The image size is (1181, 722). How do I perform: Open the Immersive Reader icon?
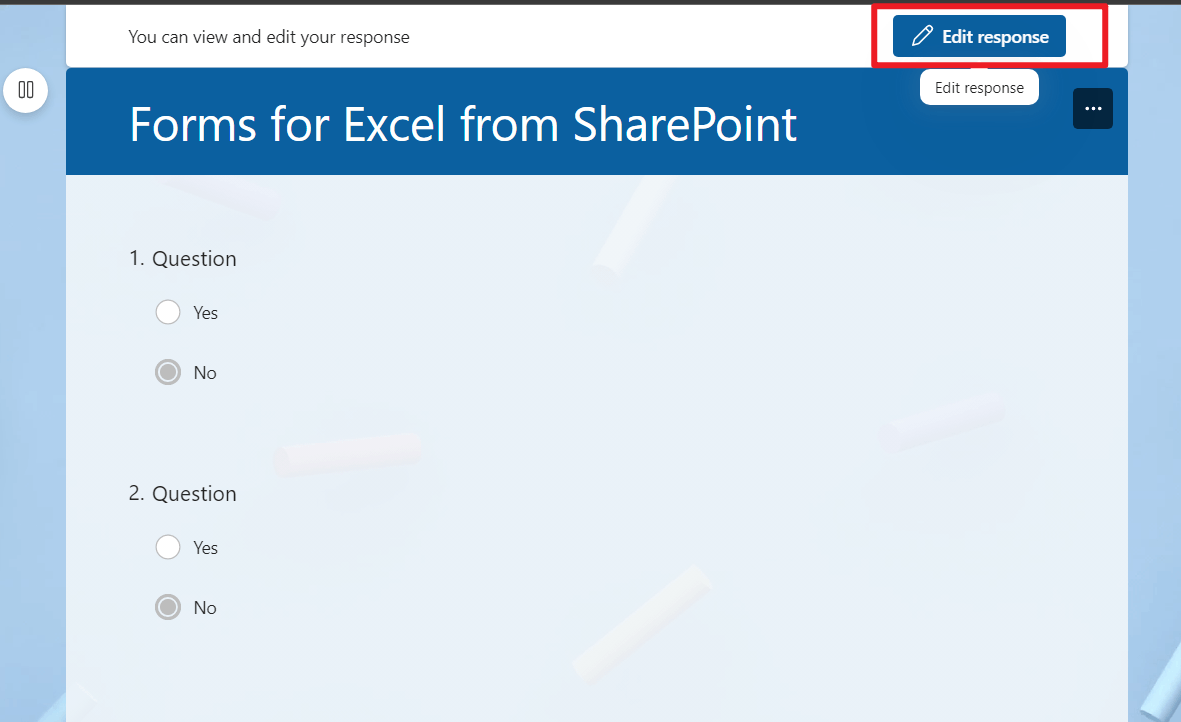tap(26, 90)
